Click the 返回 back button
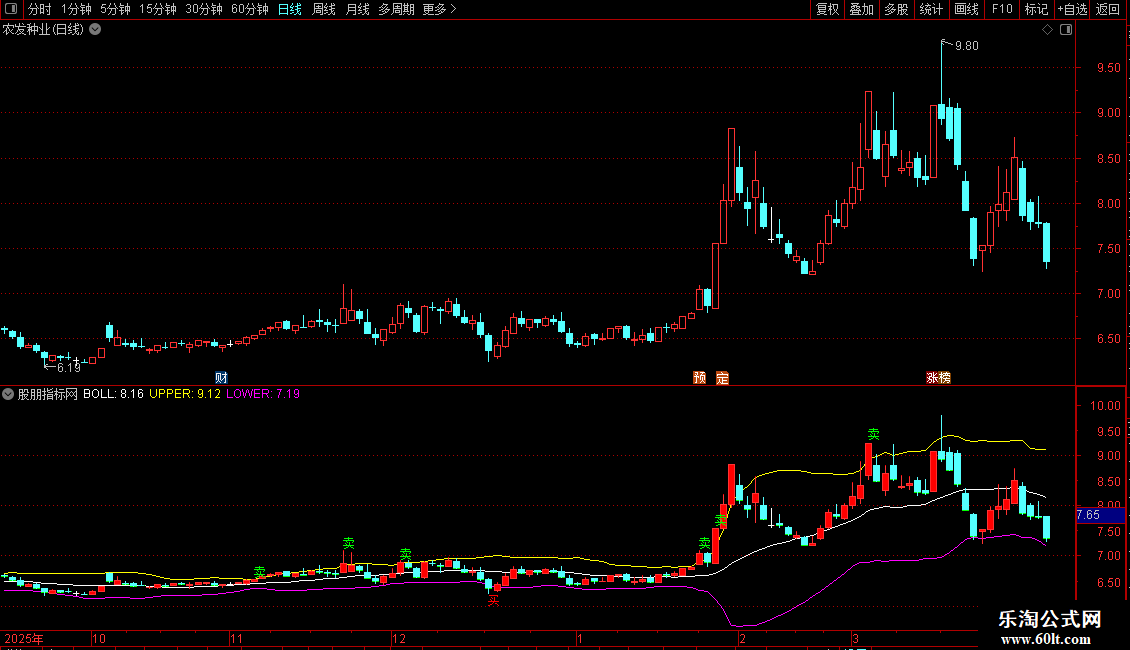1130x650 pixels. [1108, 9]
